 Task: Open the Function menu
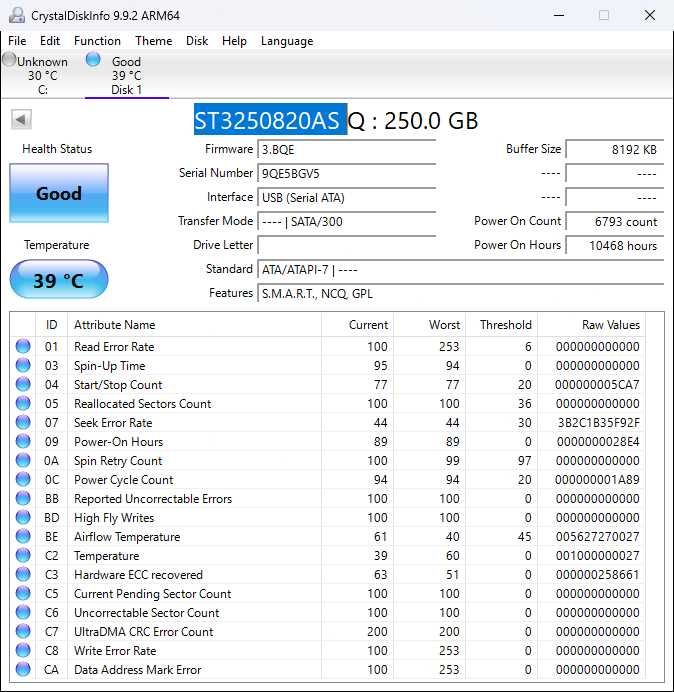pyautogui.click(x=98, y=41)
